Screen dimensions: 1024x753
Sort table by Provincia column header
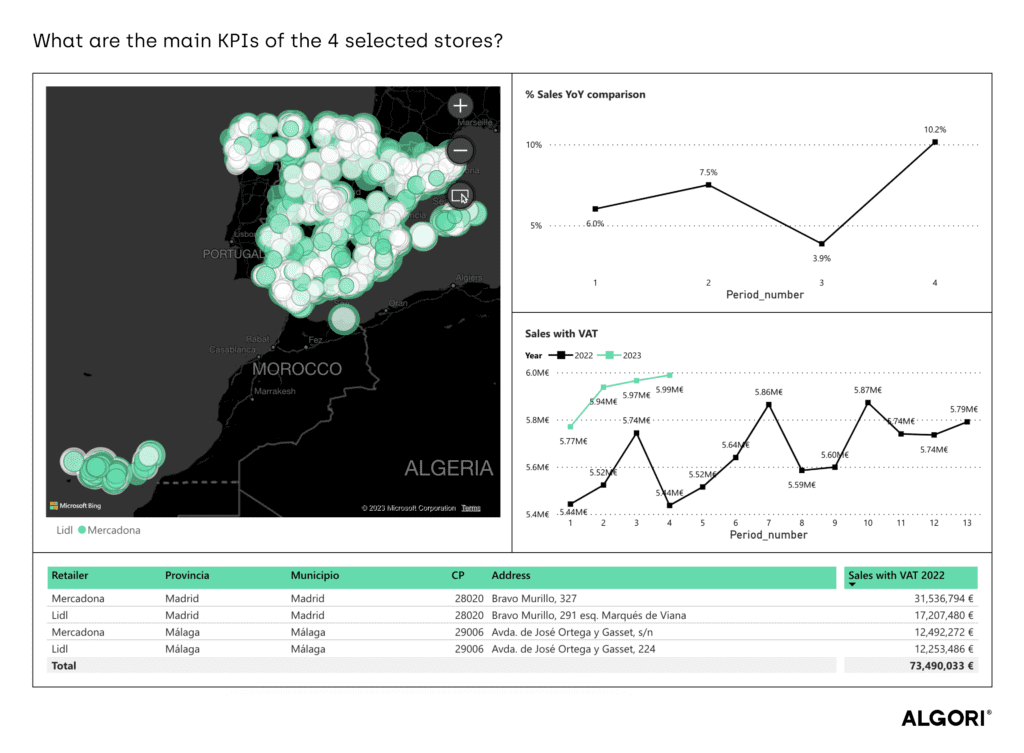[187, 575]
